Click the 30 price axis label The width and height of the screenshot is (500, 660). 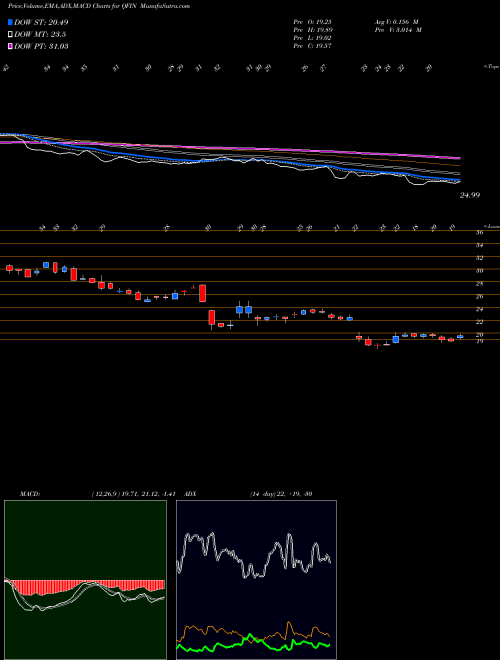click(479, 271)
